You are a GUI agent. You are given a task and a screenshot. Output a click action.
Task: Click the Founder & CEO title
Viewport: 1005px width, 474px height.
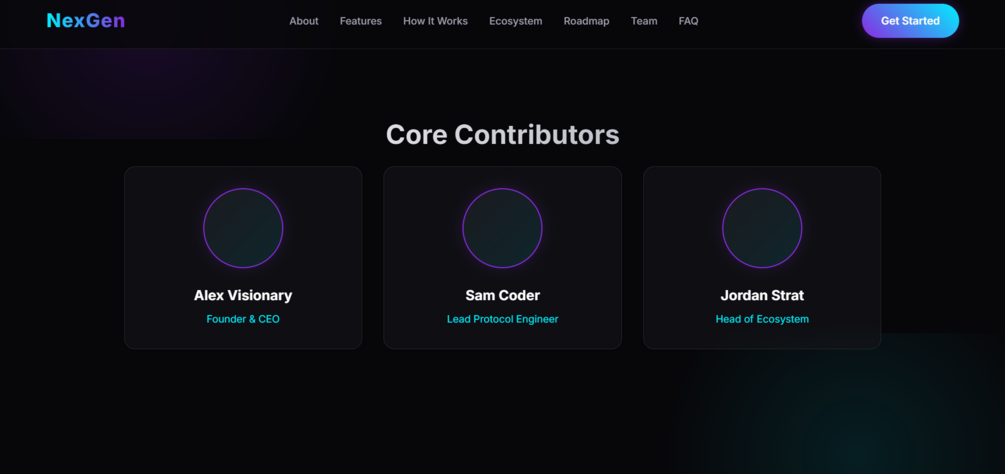coord(243,319)
